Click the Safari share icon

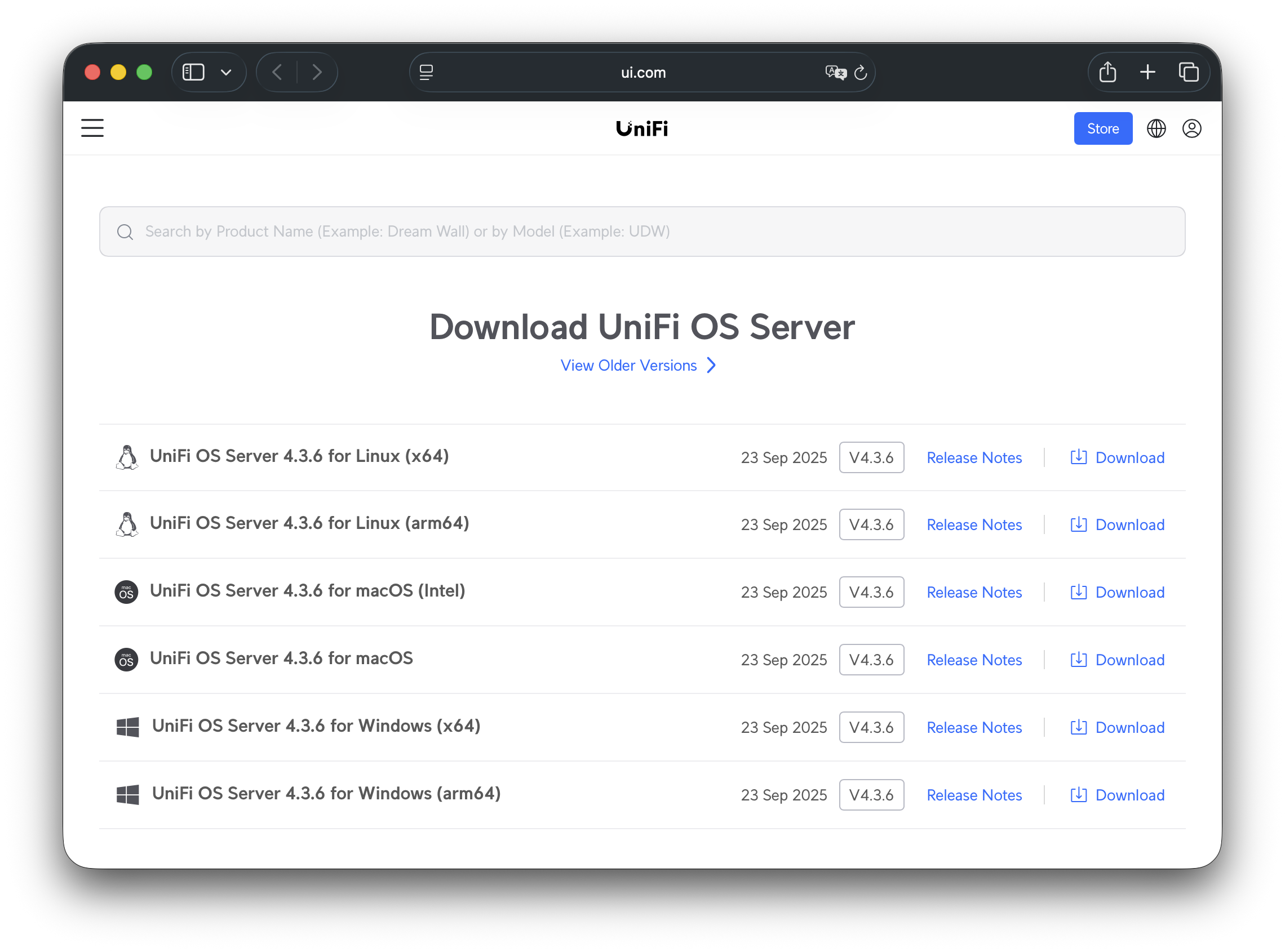click(x=1107, y=72)
